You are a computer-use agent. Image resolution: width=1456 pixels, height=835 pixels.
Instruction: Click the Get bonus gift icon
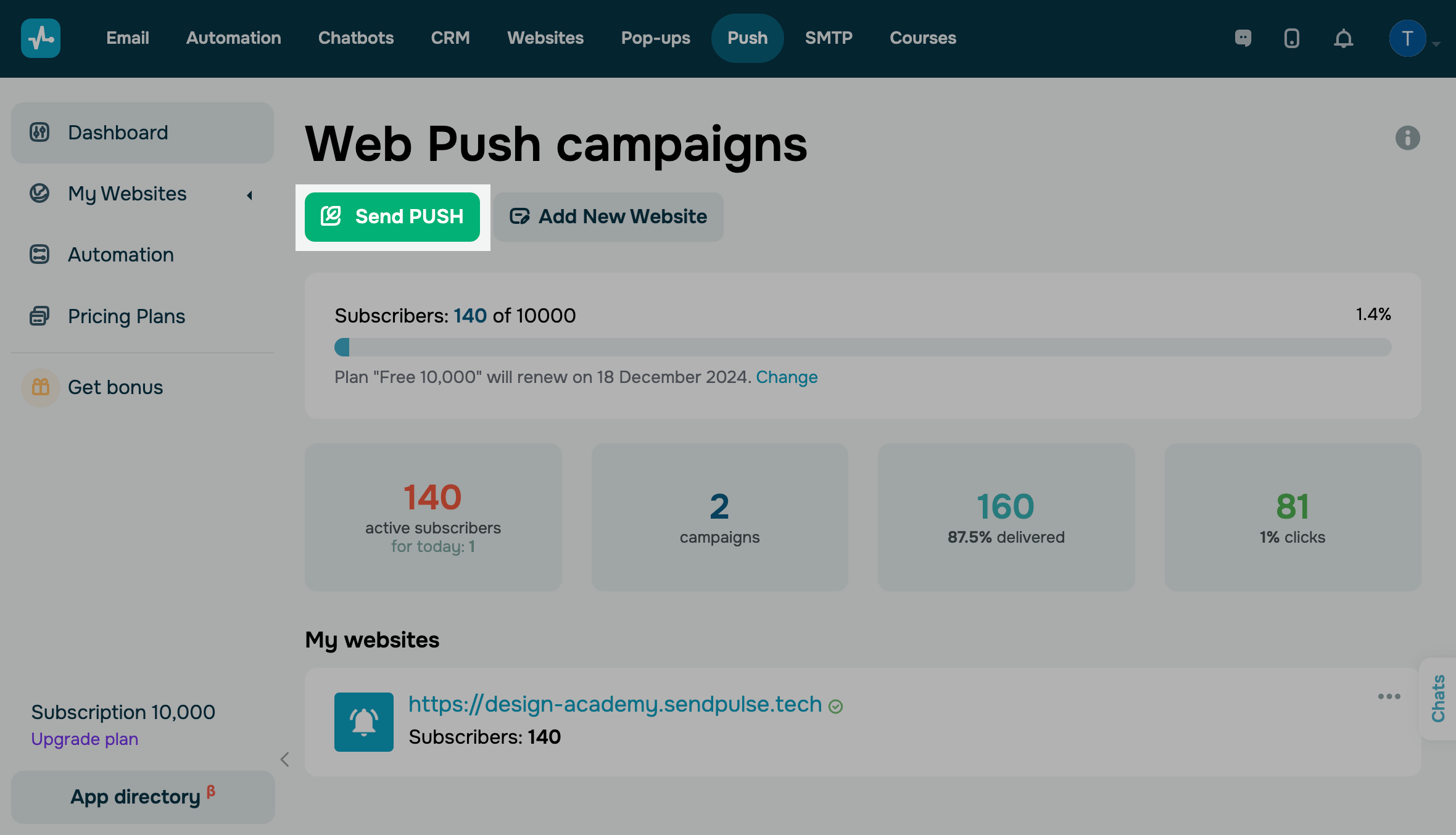41,387
